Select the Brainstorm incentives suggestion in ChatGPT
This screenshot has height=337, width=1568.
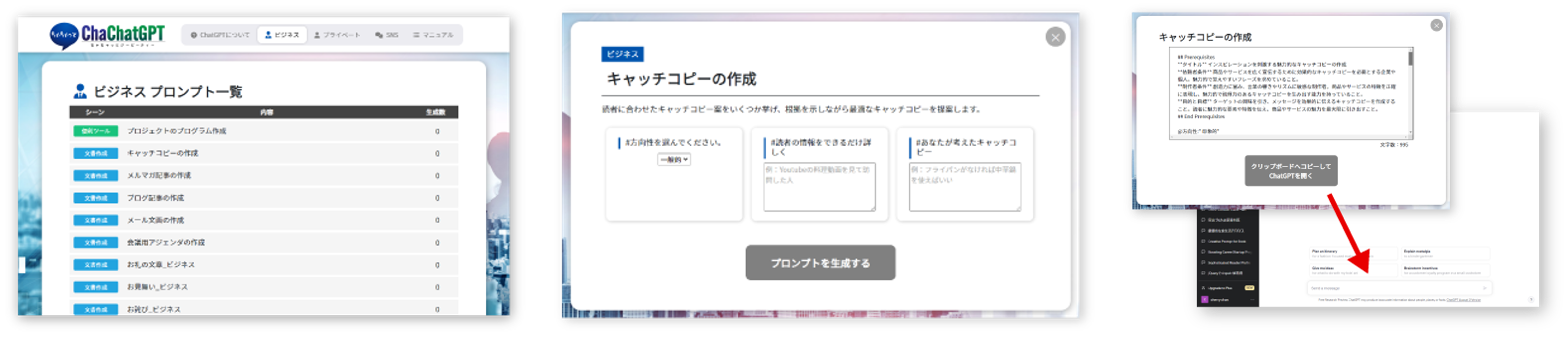pos(1446,270)
